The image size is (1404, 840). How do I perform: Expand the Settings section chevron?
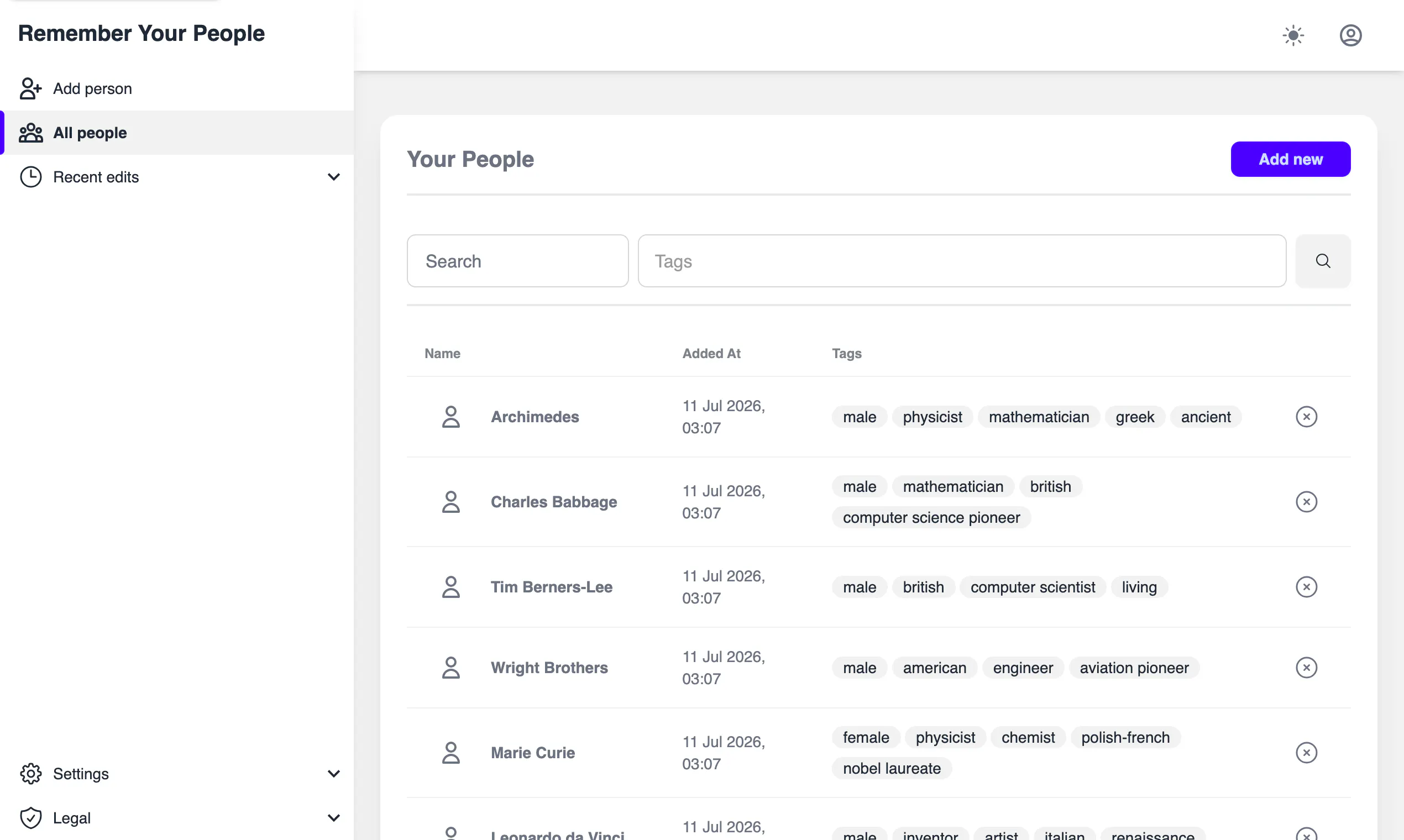click(333, 774)
